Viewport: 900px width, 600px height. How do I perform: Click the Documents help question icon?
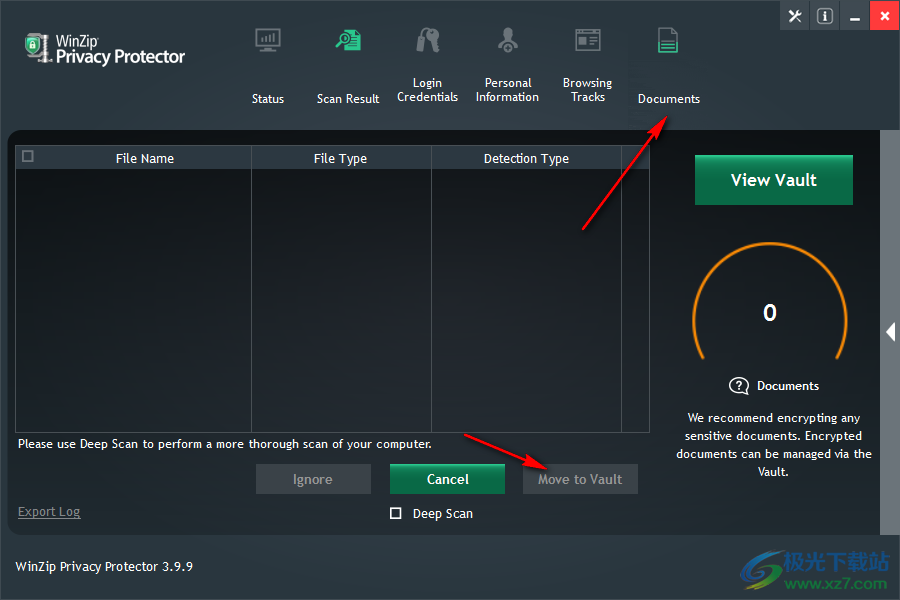pos(739,386)
